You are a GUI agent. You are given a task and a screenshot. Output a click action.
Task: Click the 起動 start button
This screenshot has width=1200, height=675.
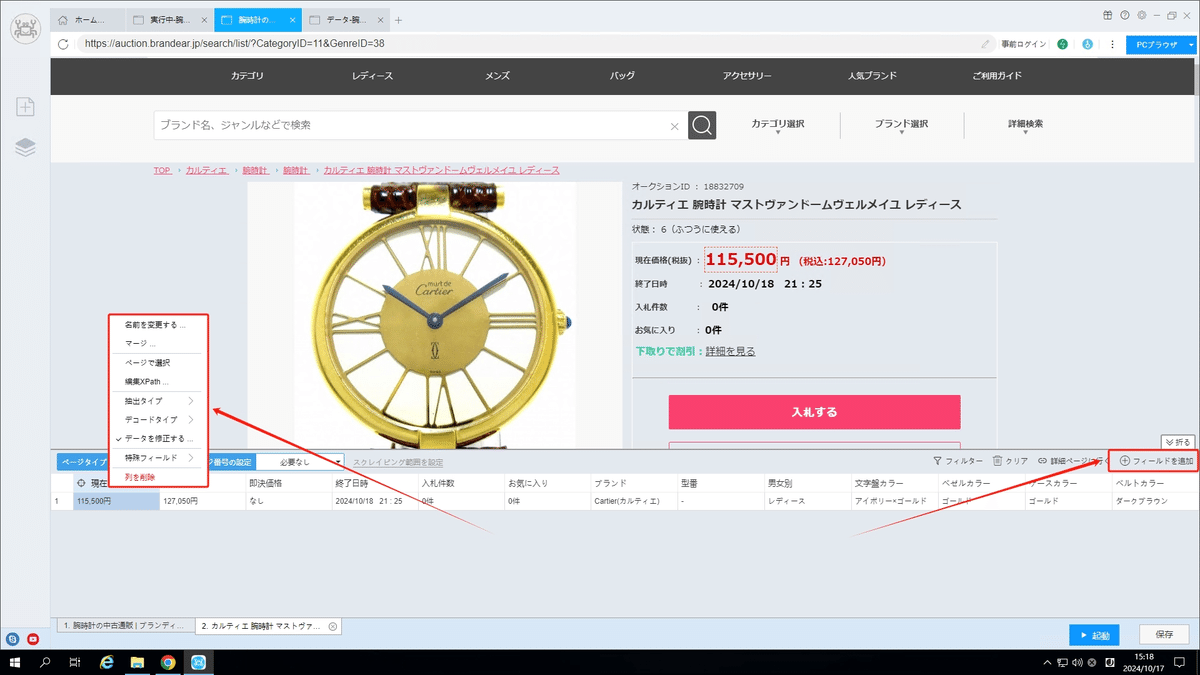click(x=1094, y=635)
